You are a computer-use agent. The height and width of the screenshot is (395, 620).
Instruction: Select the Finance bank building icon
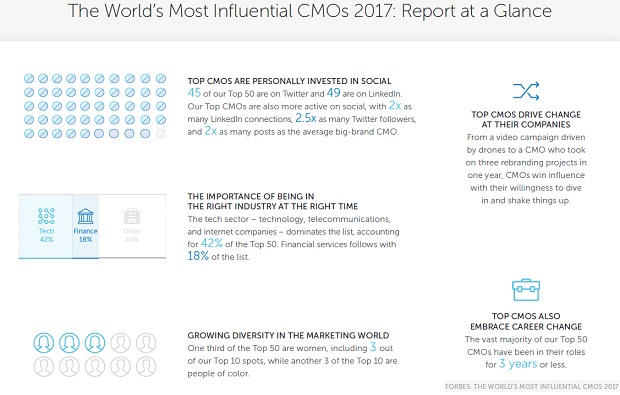coord(85,216)
